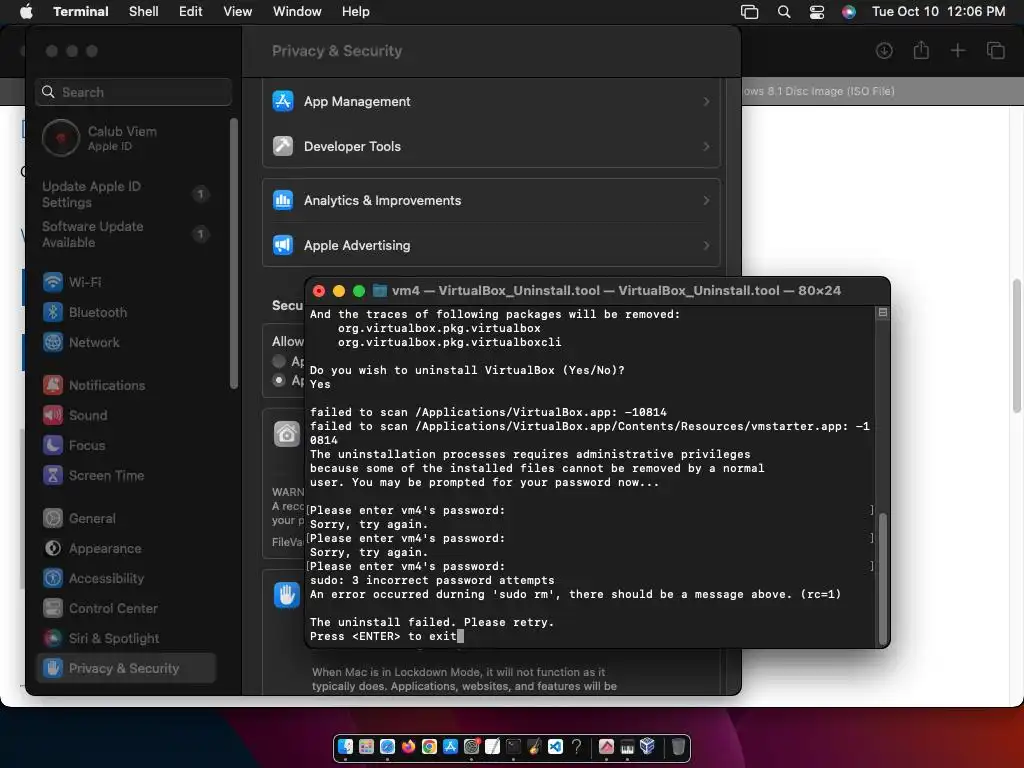Open GarageBand from the Dock
The image size is (1024, 768).
535,746
